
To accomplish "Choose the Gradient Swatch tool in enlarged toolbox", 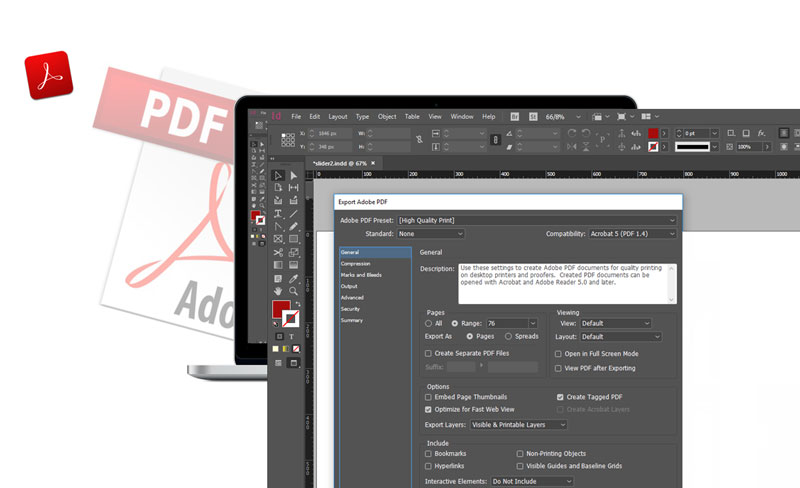I will tap(278, 265).
